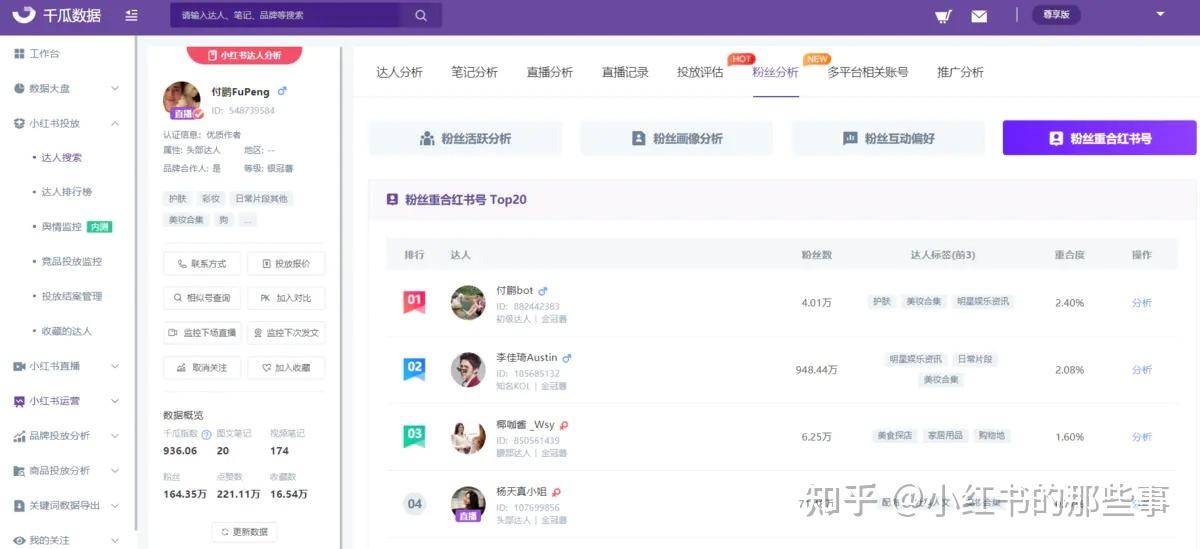The width and height of the screenshot is (1200, 549).
Task: Click 分析 link for 椰咖酱_Wsy
Action: click(1141, 437)
